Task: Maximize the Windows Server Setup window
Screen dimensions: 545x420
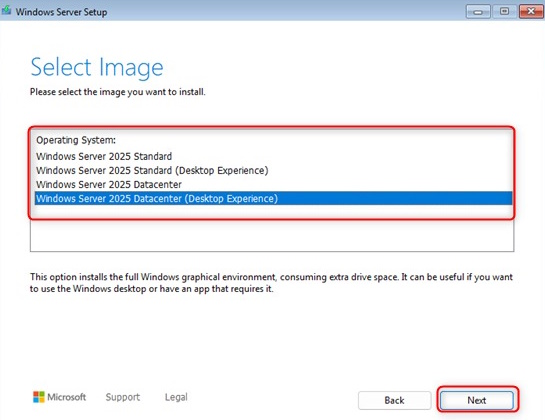Action: [x=504, y=11]
